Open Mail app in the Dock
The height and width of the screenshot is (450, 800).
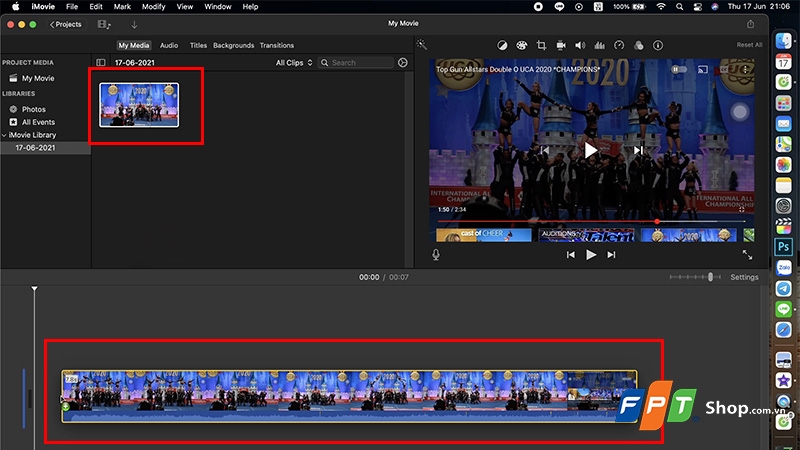pos(783,123)
